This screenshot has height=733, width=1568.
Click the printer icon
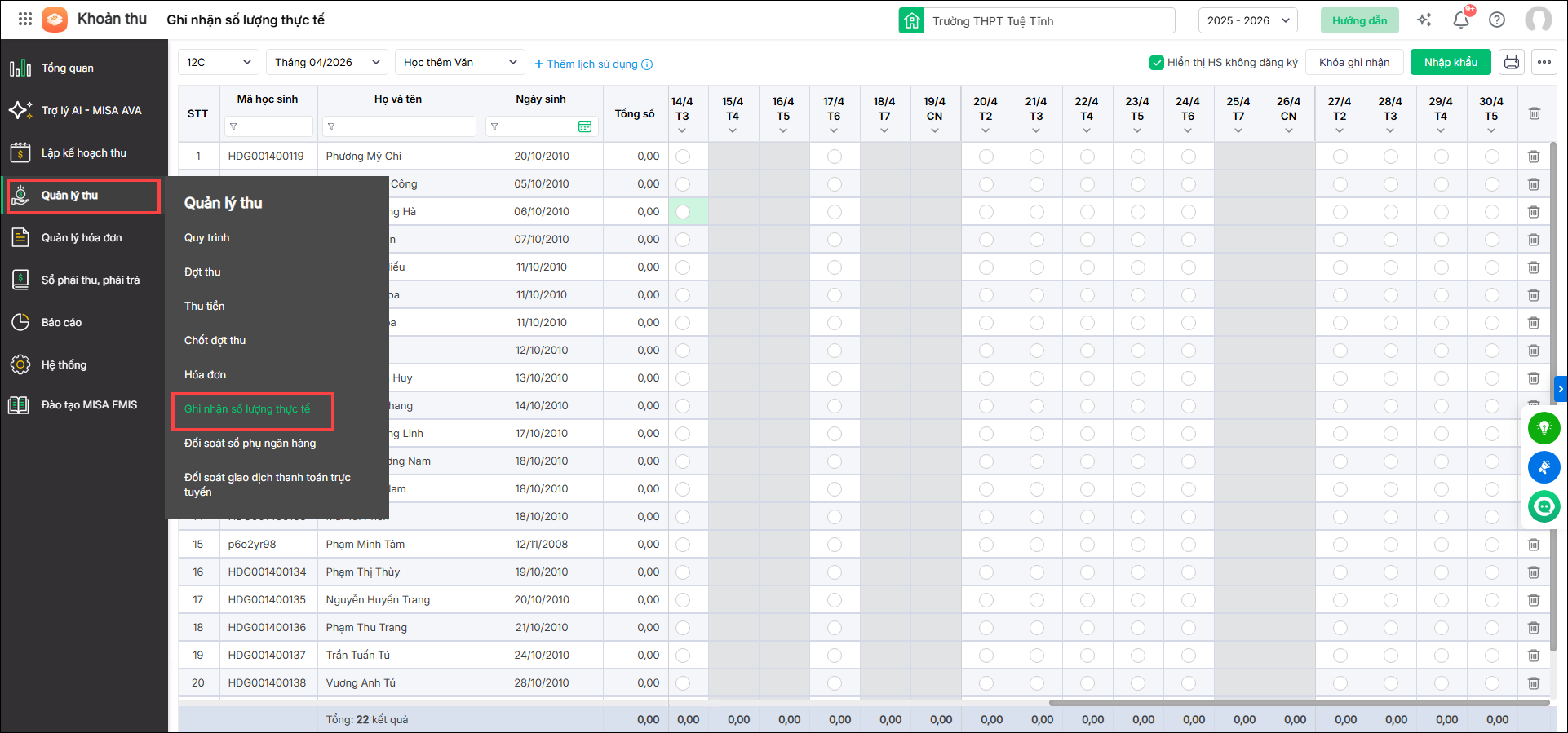(1511, 62)
